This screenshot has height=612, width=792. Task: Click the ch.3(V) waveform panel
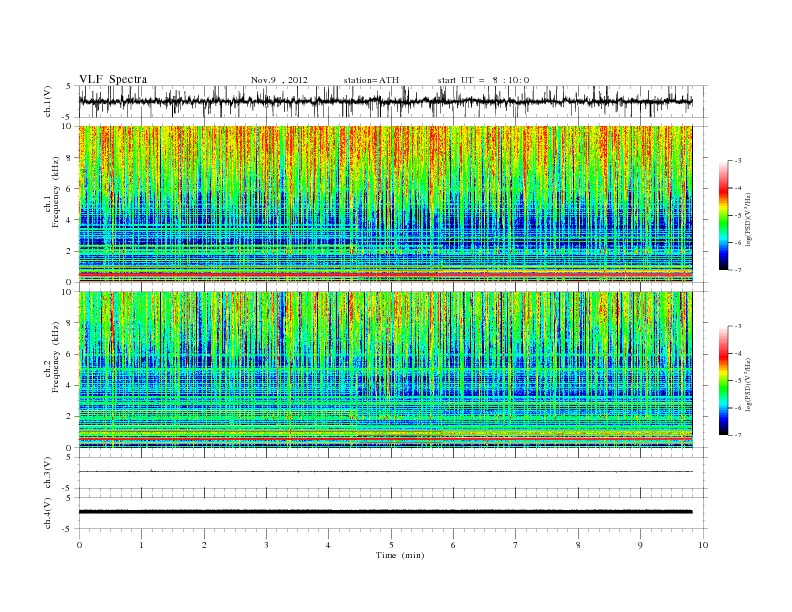point(393,473)
